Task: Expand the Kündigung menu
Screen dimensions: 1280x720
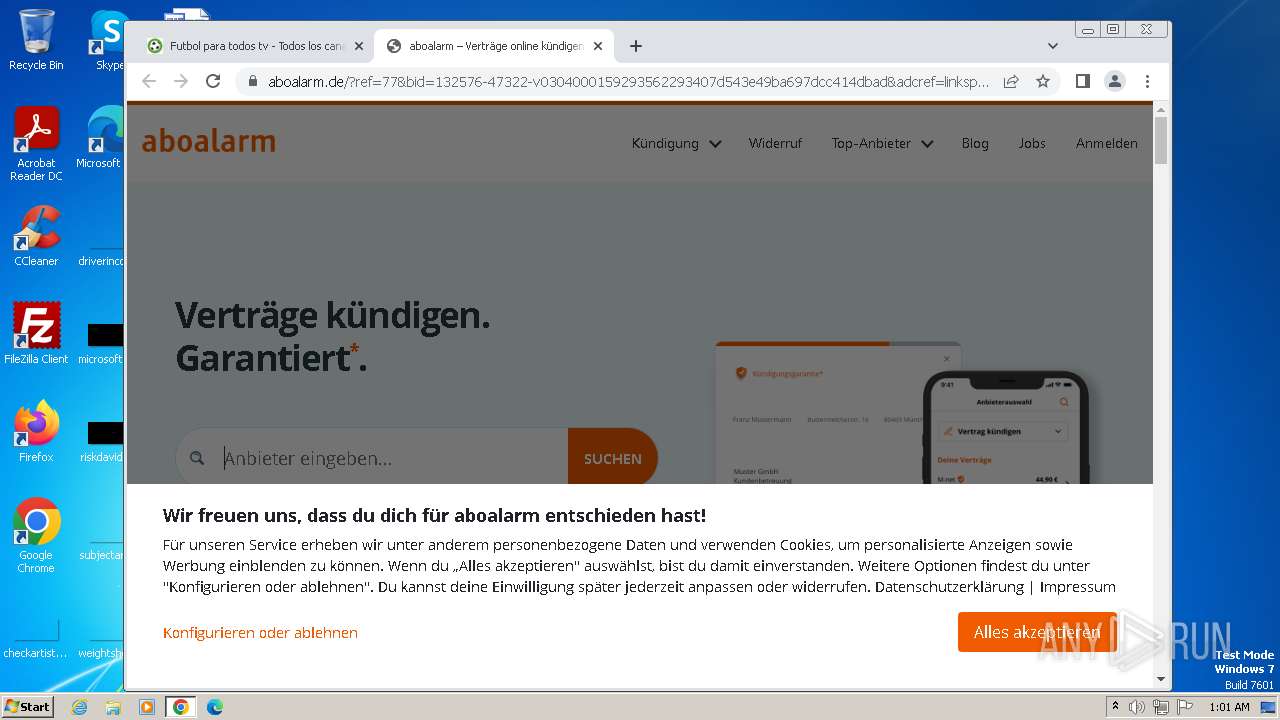Action: 676,143
